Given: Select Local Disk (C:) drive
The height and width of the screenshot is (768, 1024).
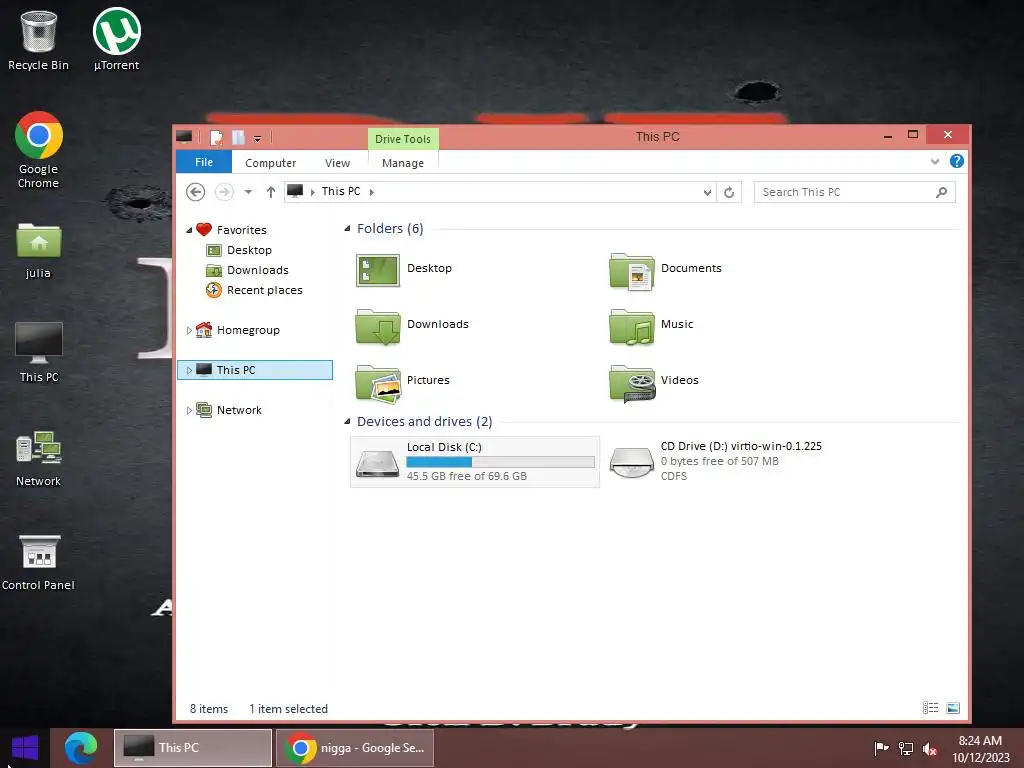Looking at the screenshot, I should click(475, 462).
